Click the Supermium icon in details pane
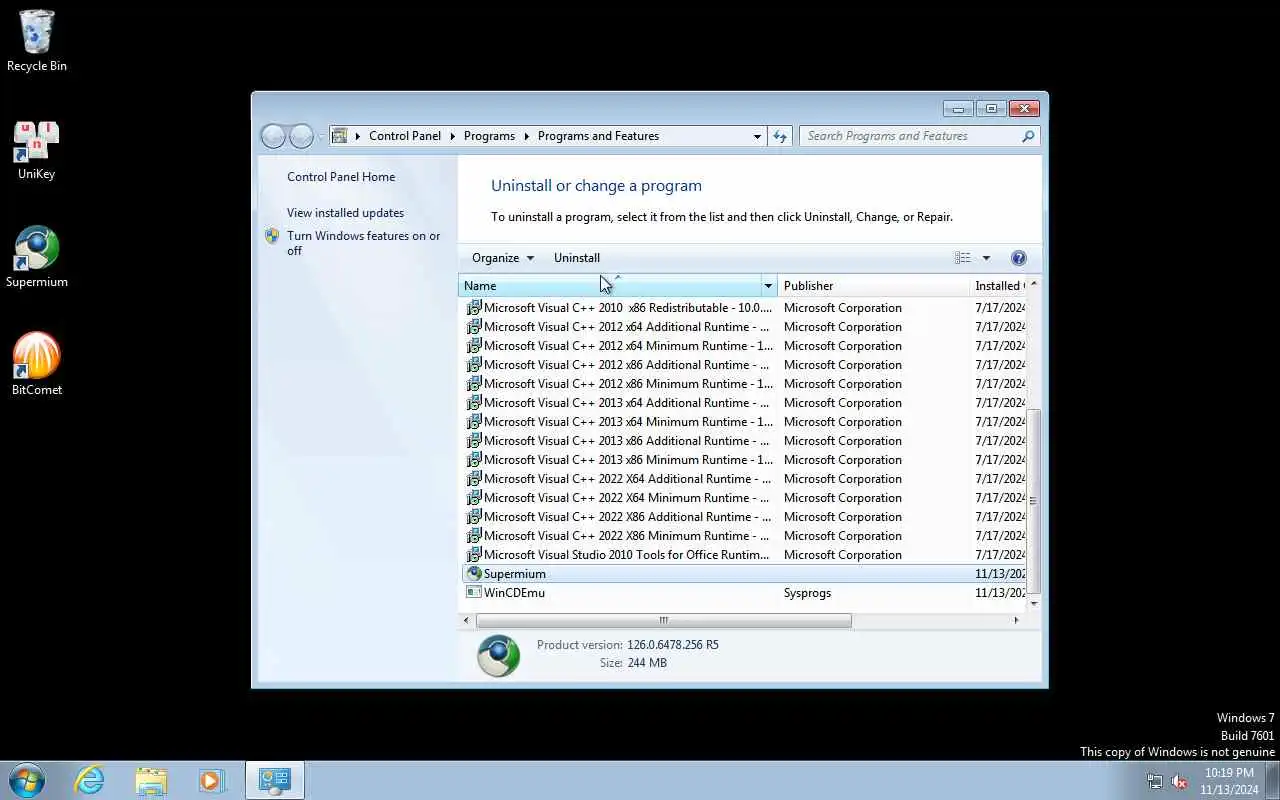The height and width of the screenshot is (800, 1280). (x=498, y=656)
